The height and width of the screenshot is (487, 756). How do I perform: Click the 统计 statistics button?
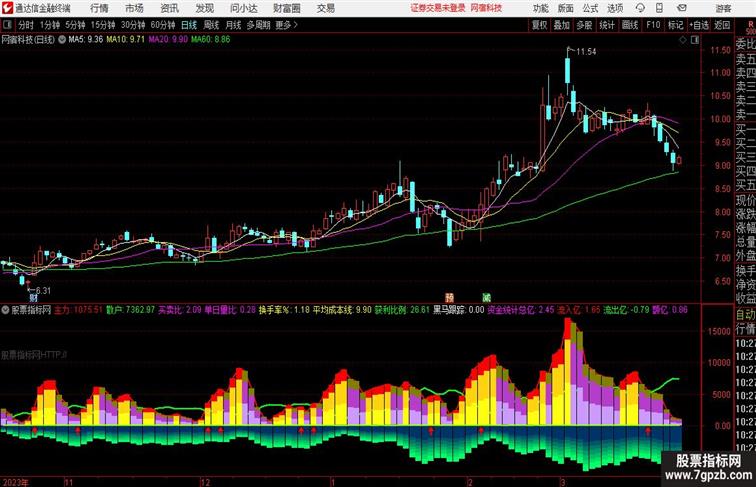coord(607,25)
